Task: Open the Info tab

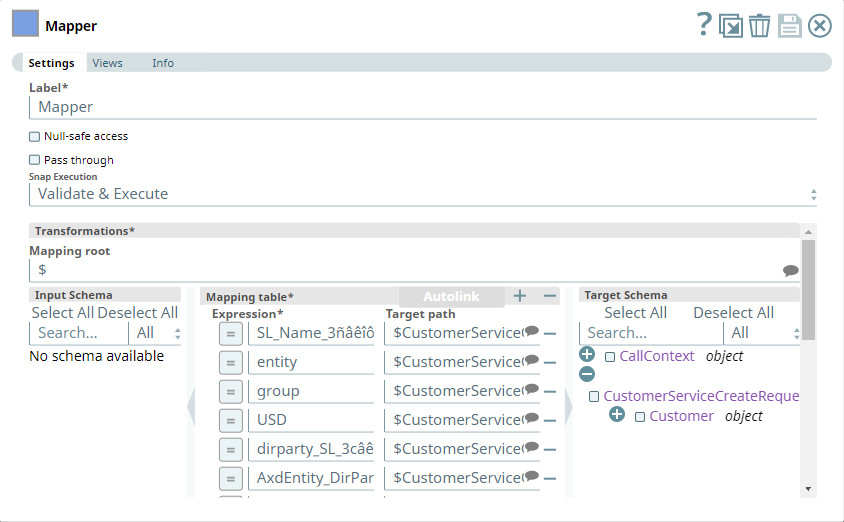Action: click(163, 63)
